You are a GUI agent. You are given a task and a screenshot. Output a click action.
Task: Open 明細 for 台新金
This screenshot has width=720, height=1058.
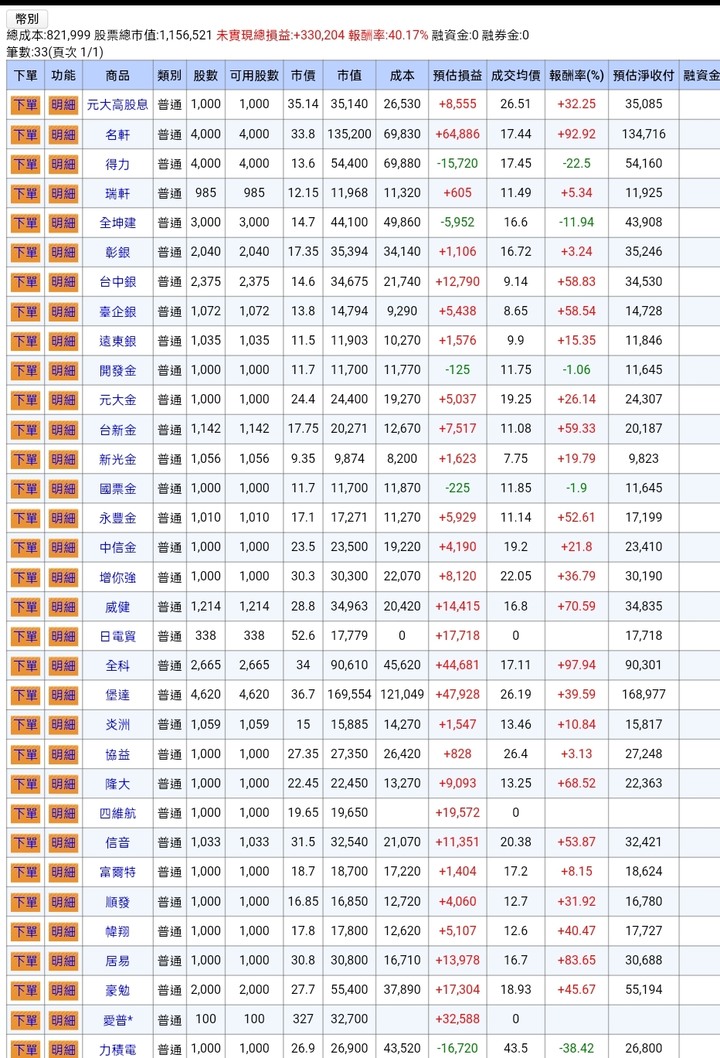click(x=63, y=430)
